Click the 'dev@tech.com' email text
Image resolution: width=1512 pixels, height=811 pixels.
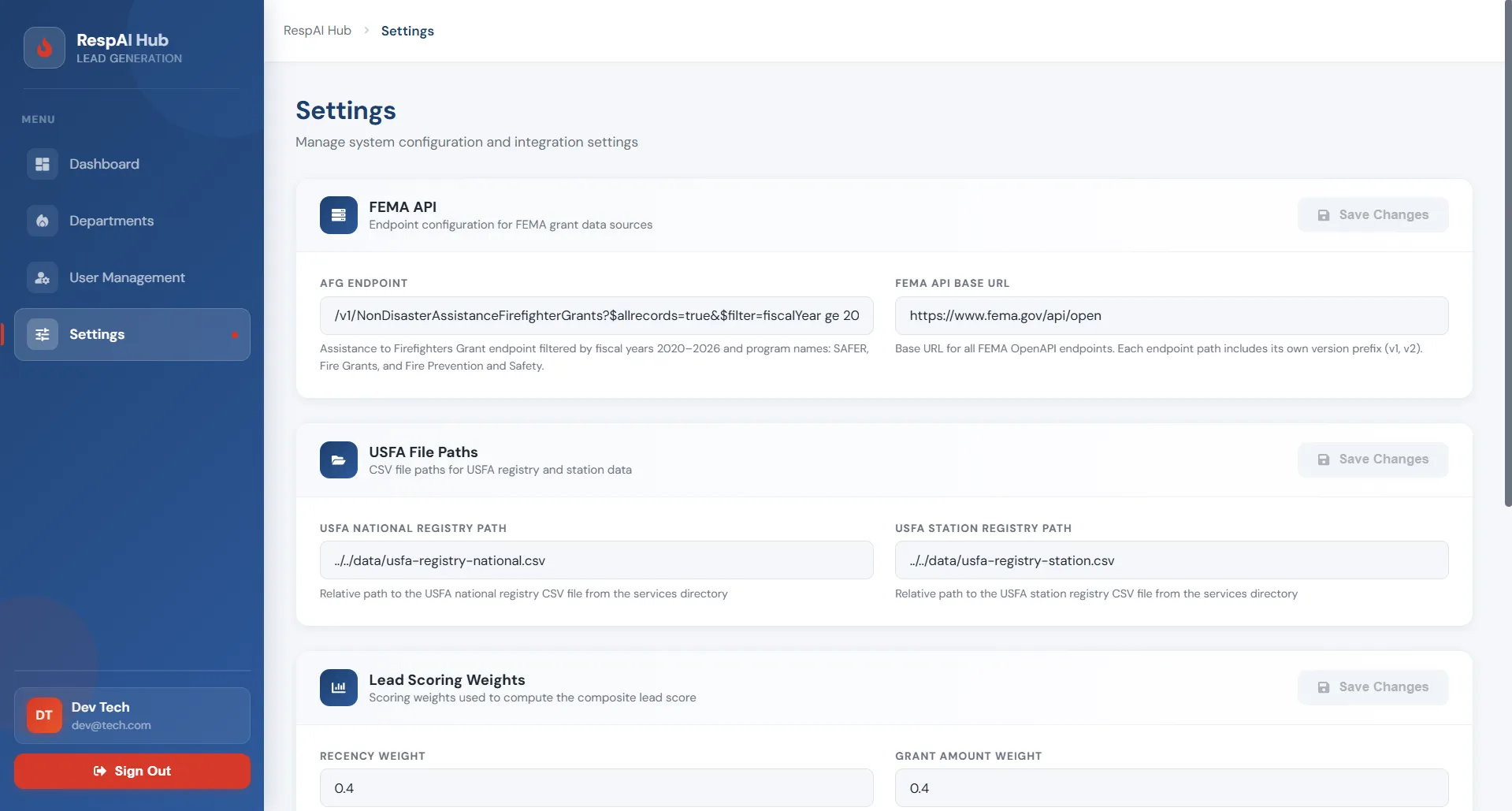111,725
